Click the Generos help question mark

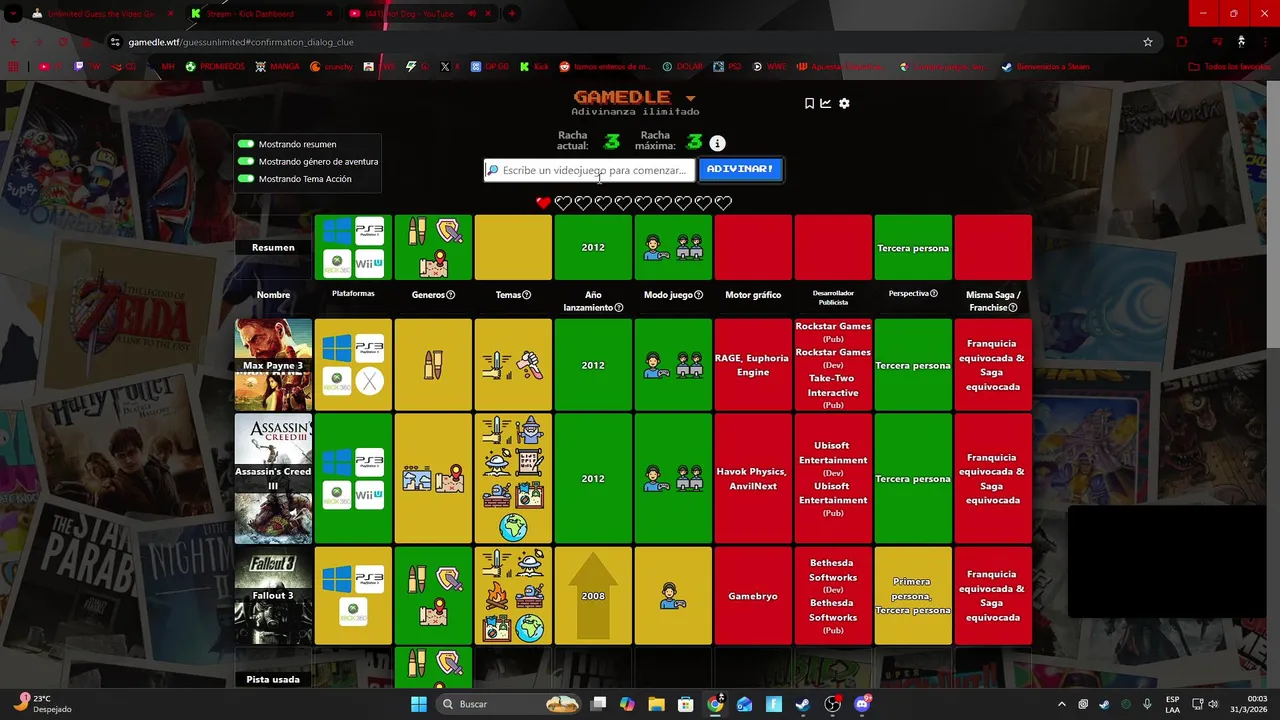[x=450, y=295]
